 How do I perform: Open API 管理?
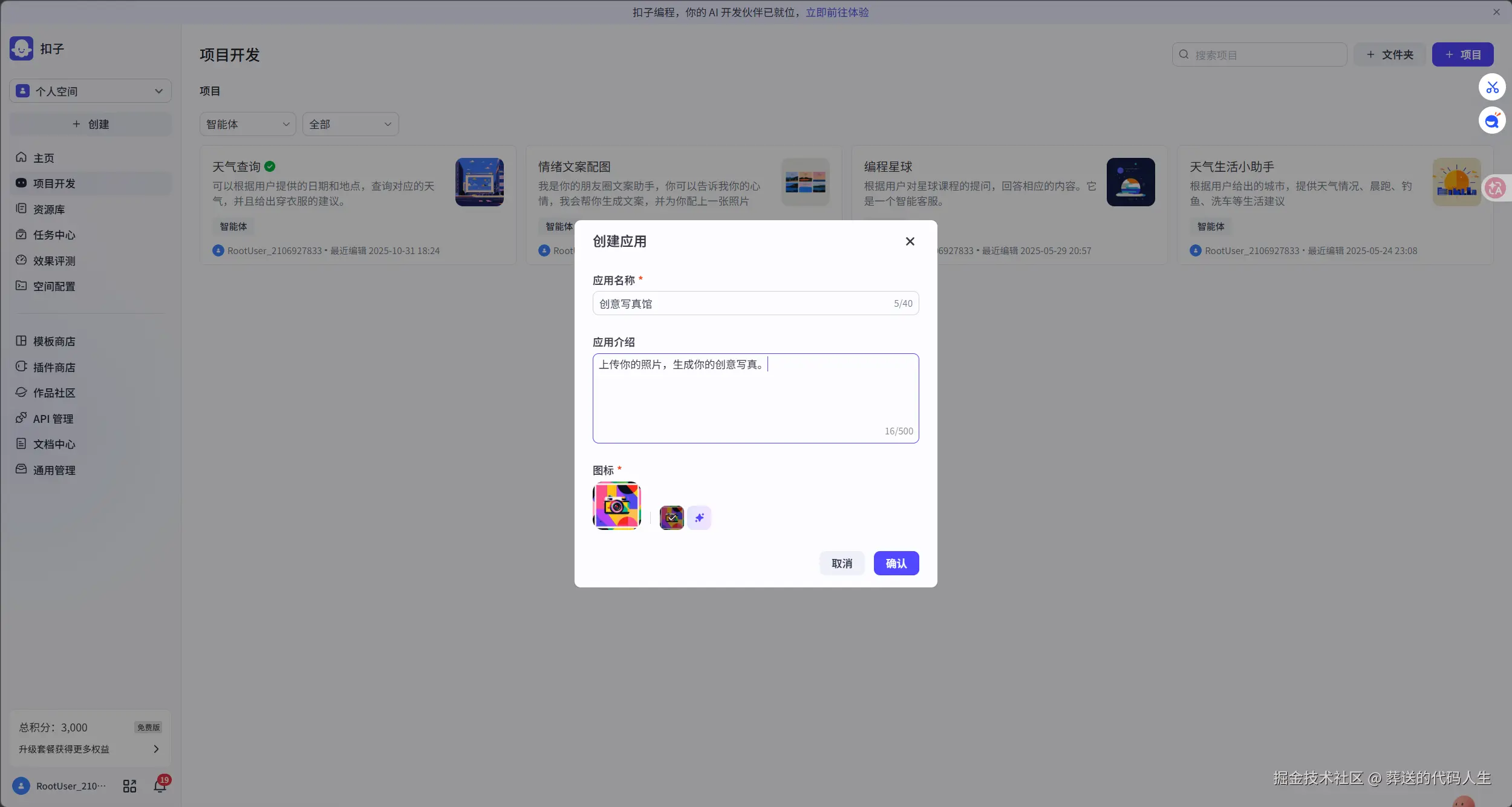coord(91,419)
